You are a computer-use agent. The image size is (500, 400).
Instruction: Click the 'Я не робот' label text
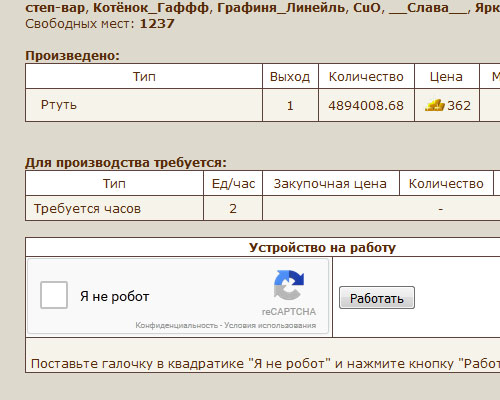pyautogui.click(x=114, y=296)
